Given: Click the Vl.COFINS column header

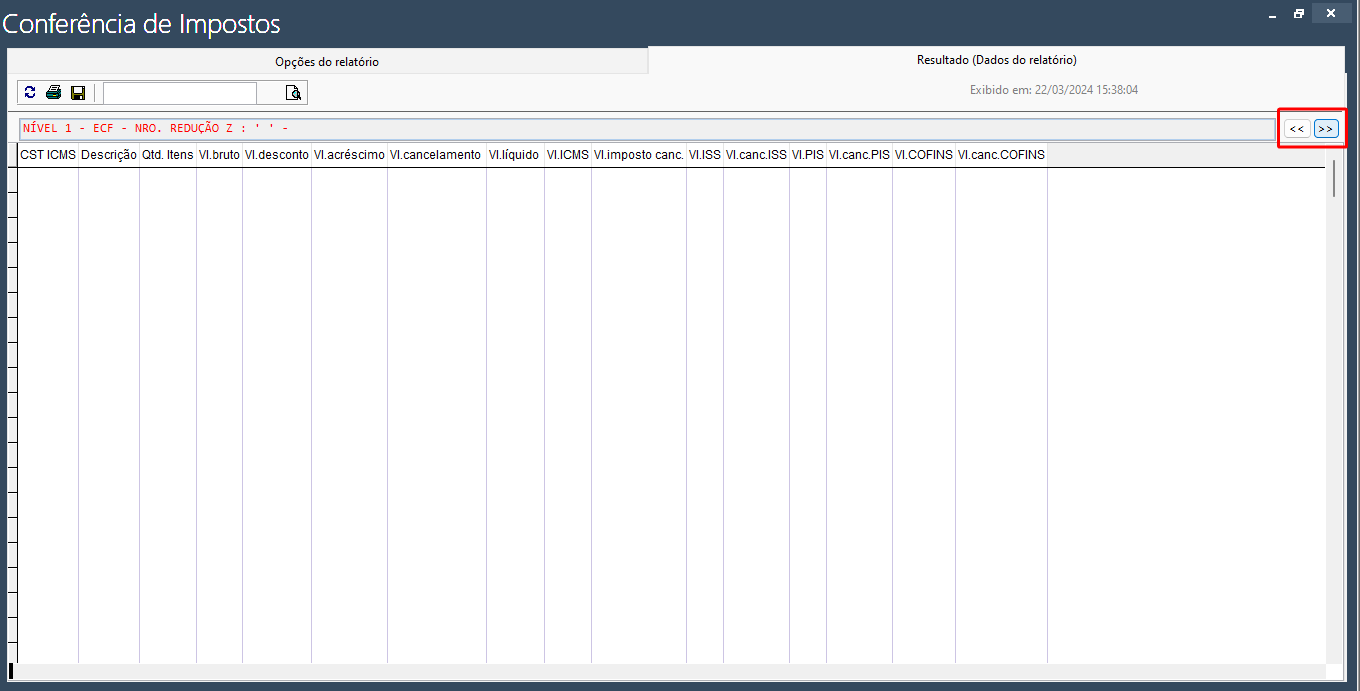Looking at the screenshot, I should click(924, 155).
